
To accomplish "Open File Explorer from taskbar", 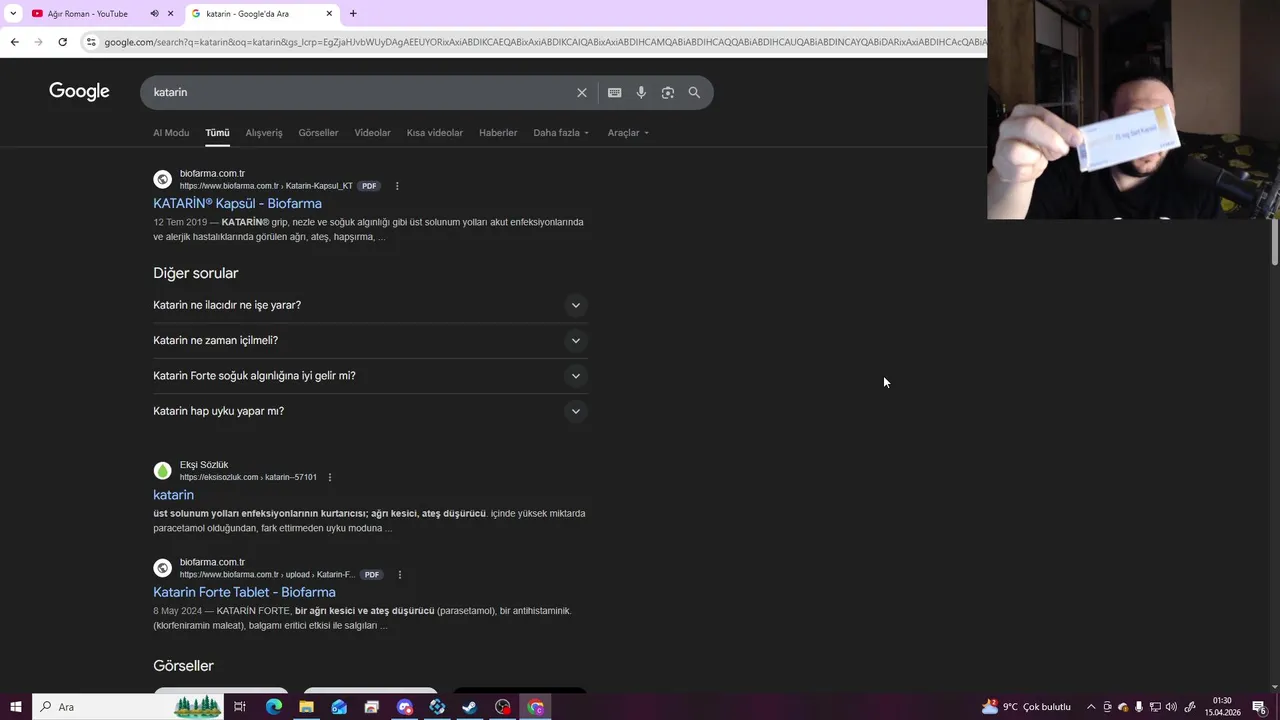I will point(306,707).
